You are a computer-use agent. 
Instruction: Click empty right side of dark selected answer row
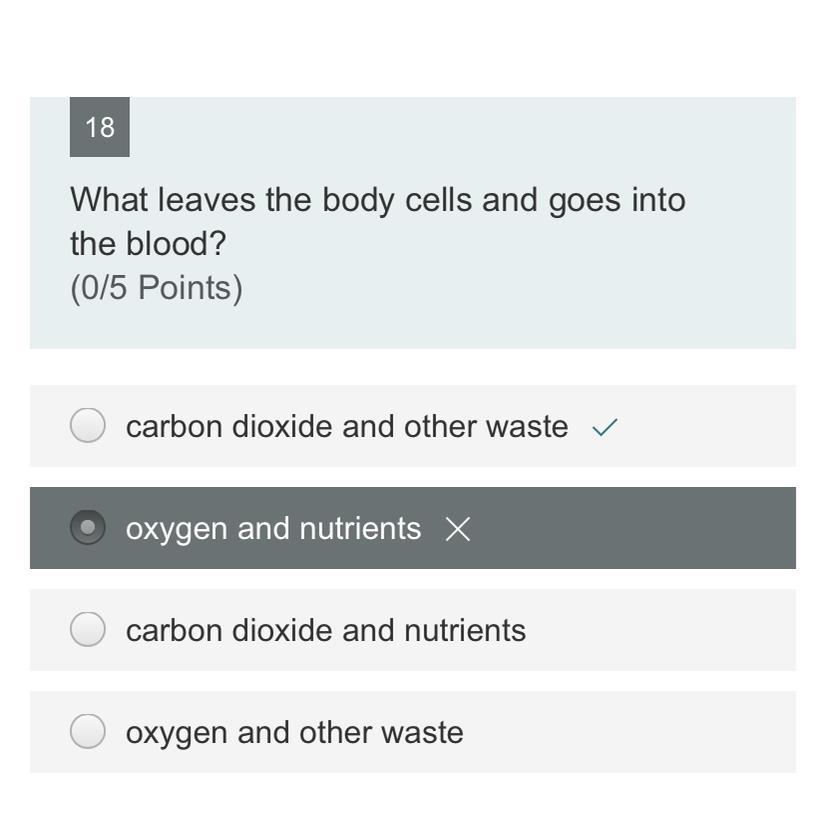click(x=650, y=528)
